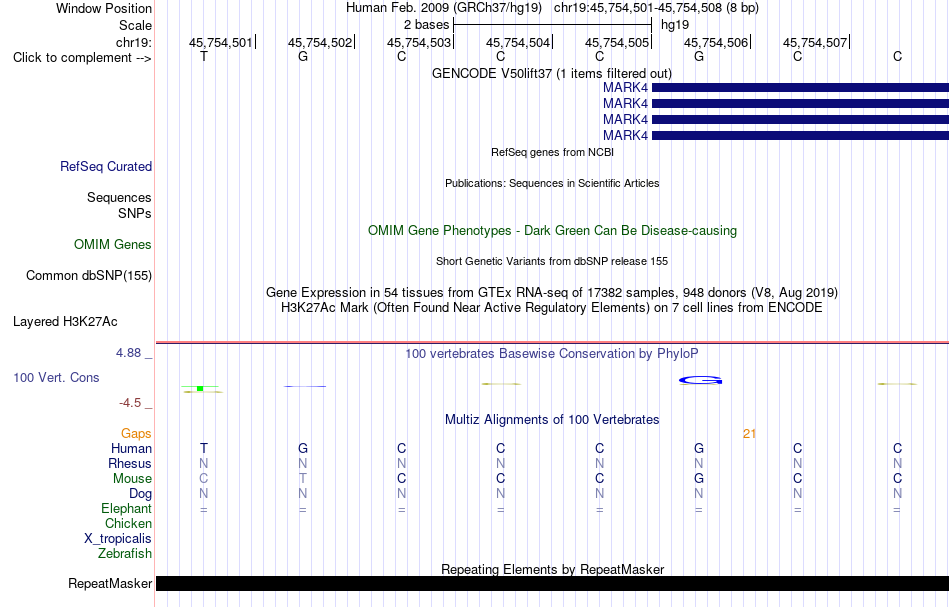Click the chr19: base position label

(134, 42)
